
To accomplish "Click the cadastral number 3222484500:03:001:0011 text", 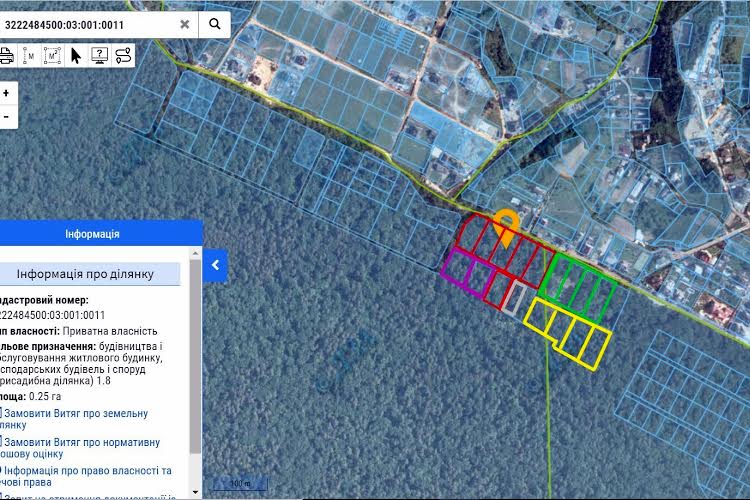I will (x=52, y=315).
